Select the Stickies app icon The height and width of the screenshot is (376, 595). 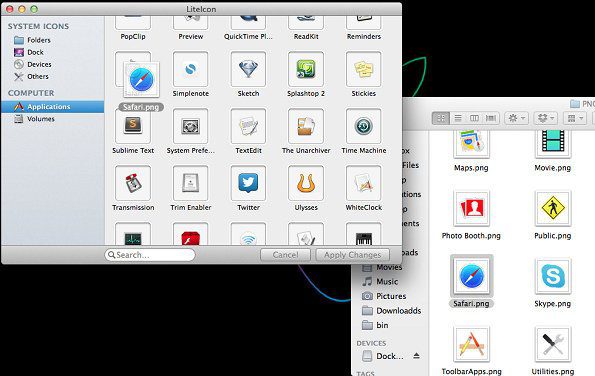[x=364, y=69]
